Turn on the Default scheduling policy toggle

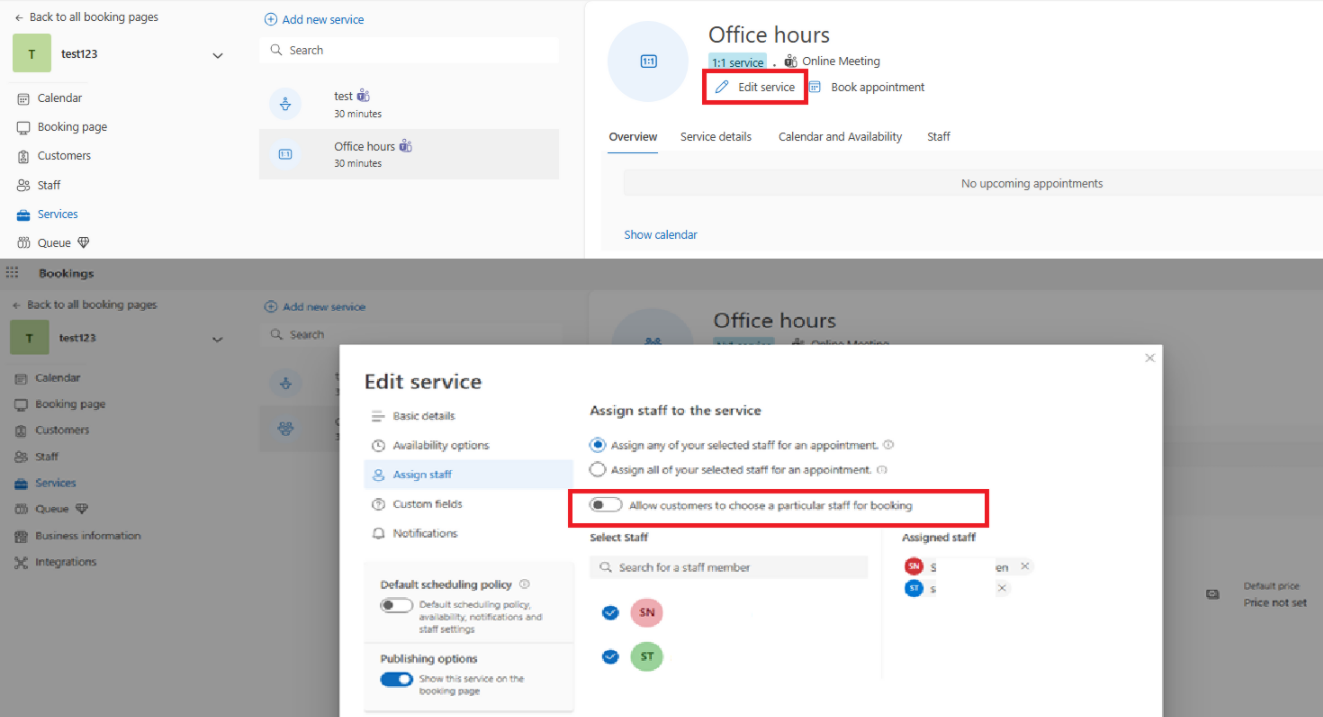click(397, 605)
